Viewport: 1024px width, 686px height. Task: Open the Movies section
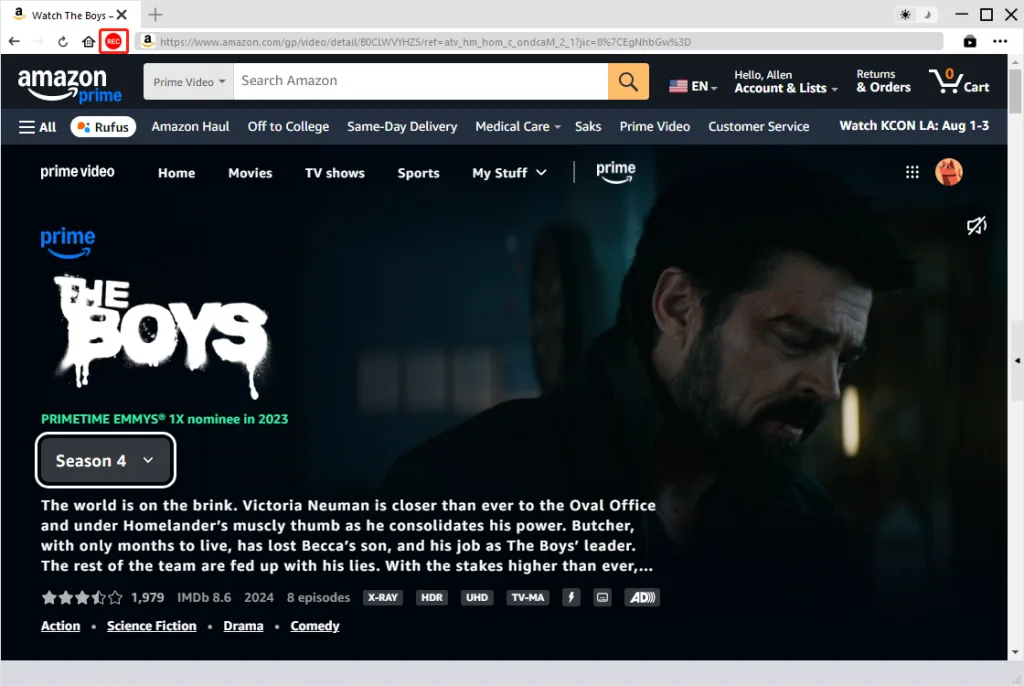(250, 173)
